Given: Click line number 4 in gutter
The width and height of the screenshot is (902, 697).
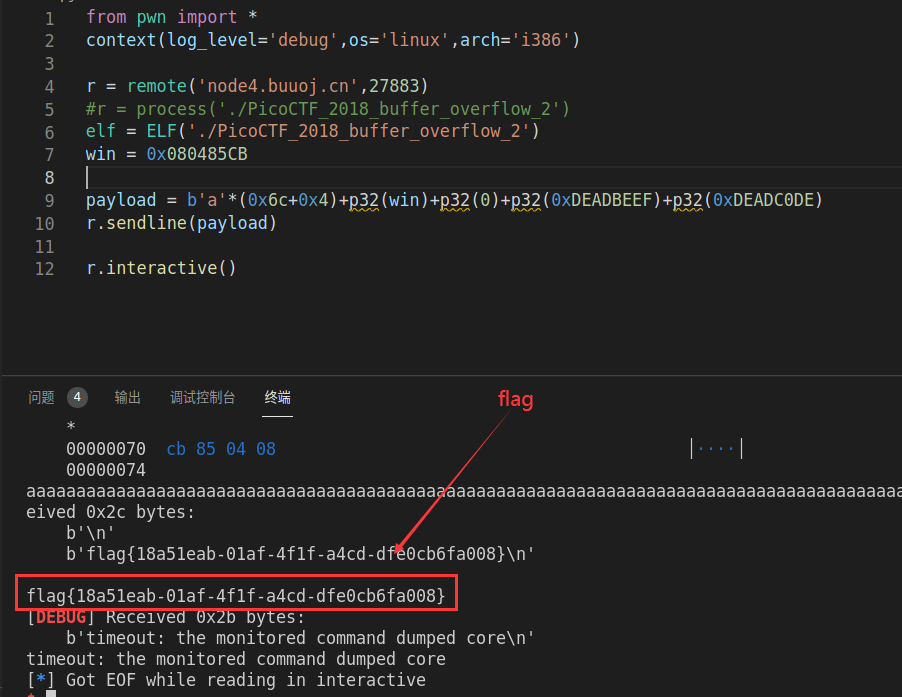Looking at the screenshot, I should point(49,87).
